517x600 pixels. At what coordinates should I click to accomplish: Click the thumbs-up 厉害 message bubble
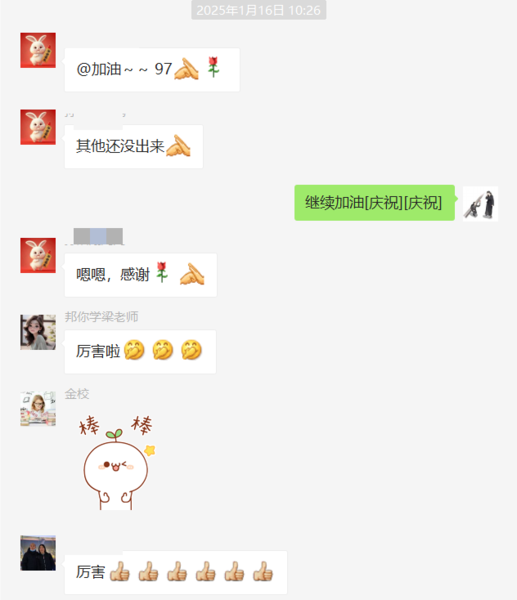click(x=176, y=572)
